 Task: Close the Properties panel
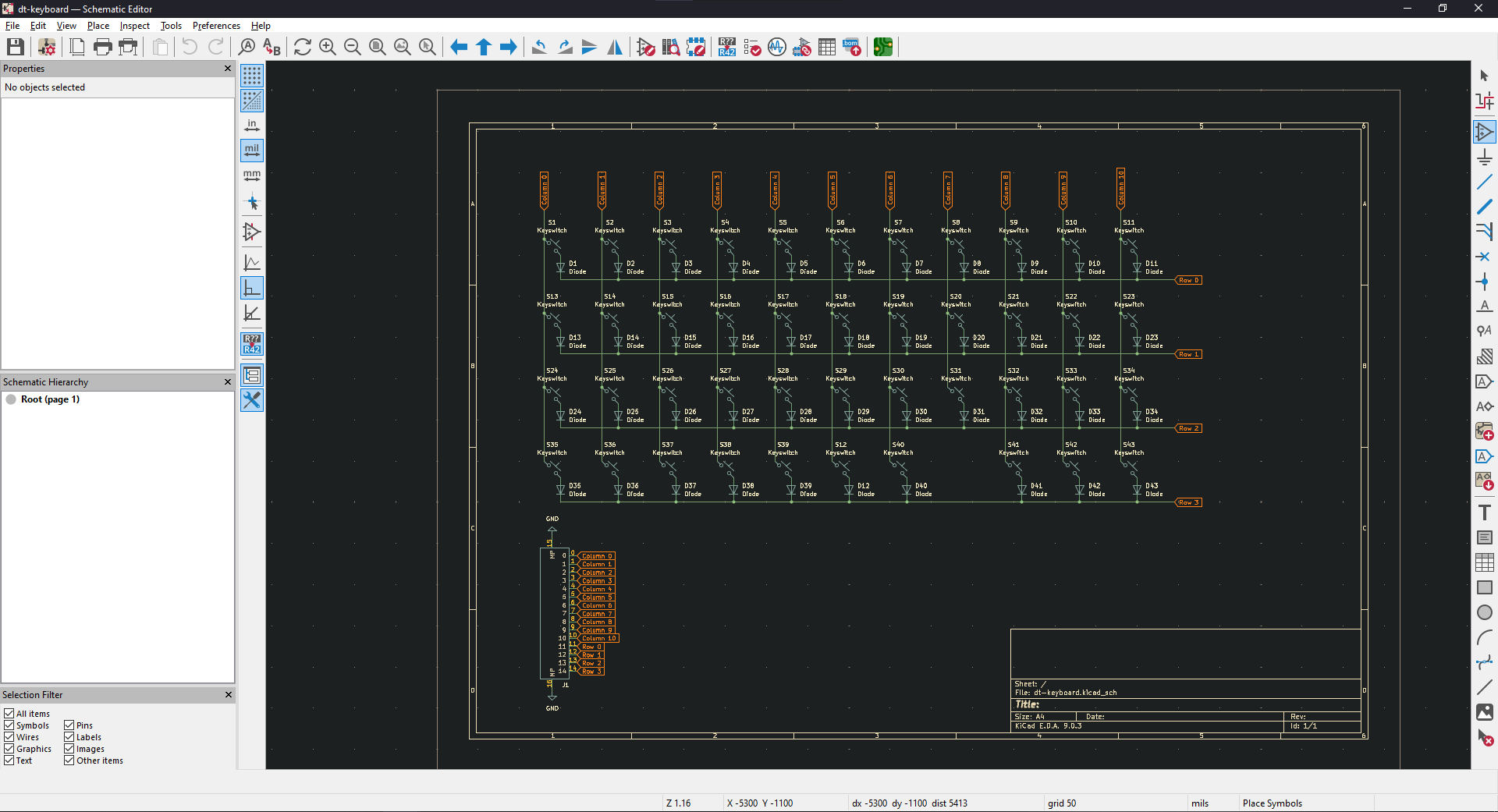[228, 69]
